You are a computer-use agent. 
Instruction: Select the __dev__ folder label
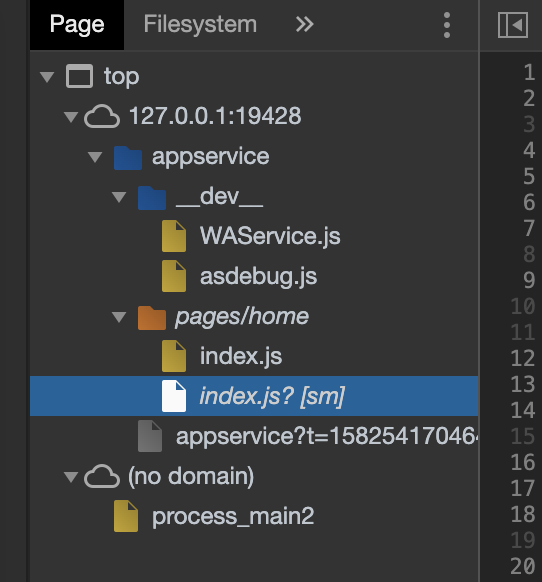point(219,197)
